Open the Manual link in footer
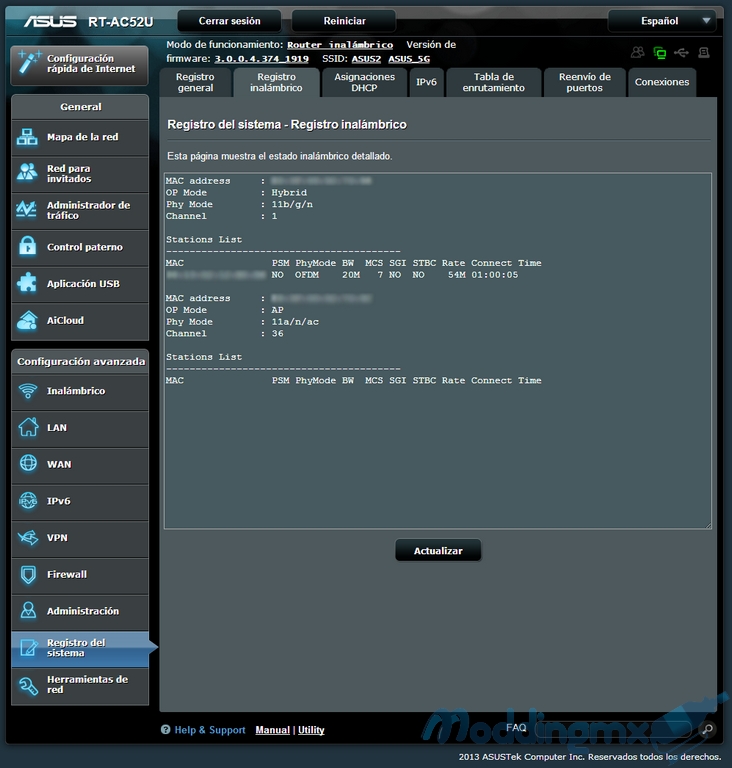The image size is (732, 768). pos(272,730)
